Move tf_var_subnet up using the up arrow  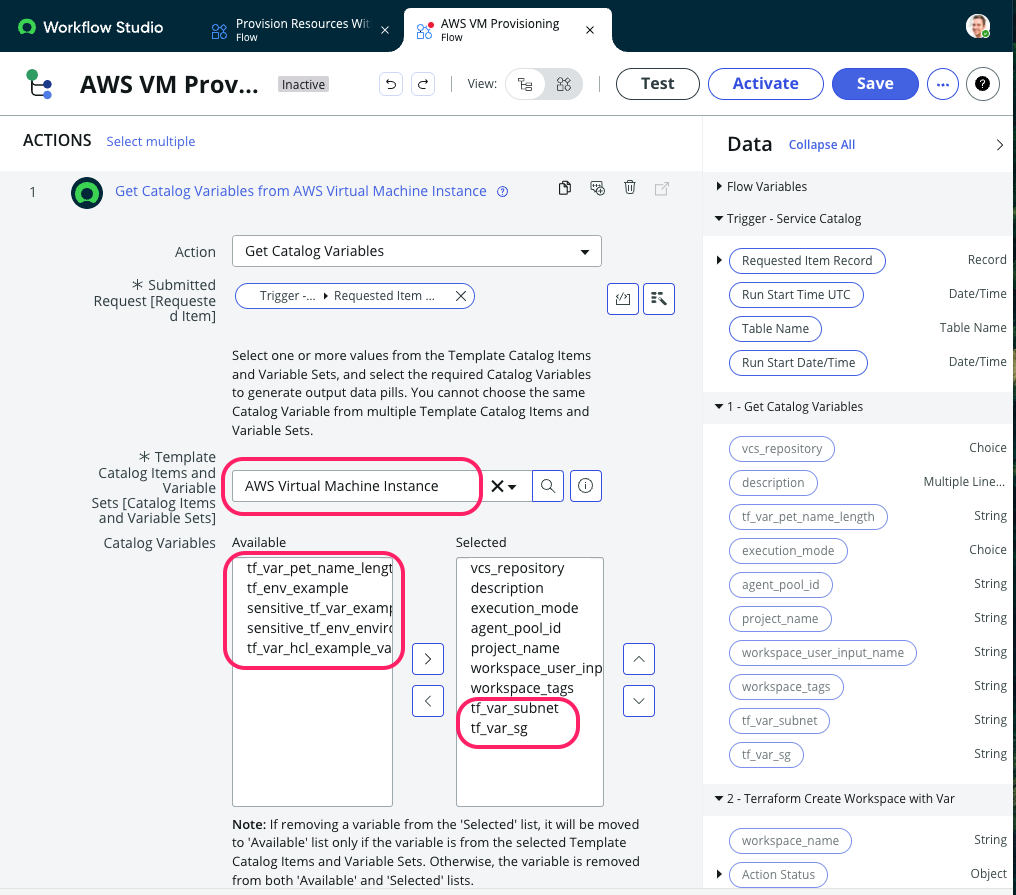click(x=638, y=659)
